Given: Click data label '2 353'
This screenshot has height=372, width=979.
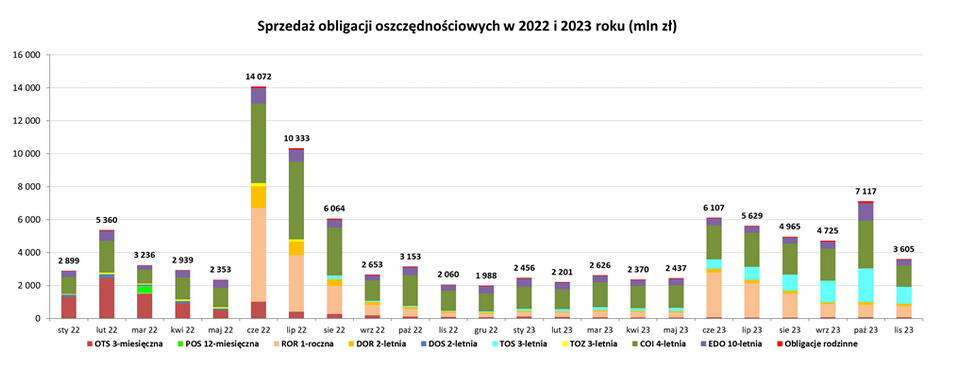Looking at the screenshot, I should point(220,270).
